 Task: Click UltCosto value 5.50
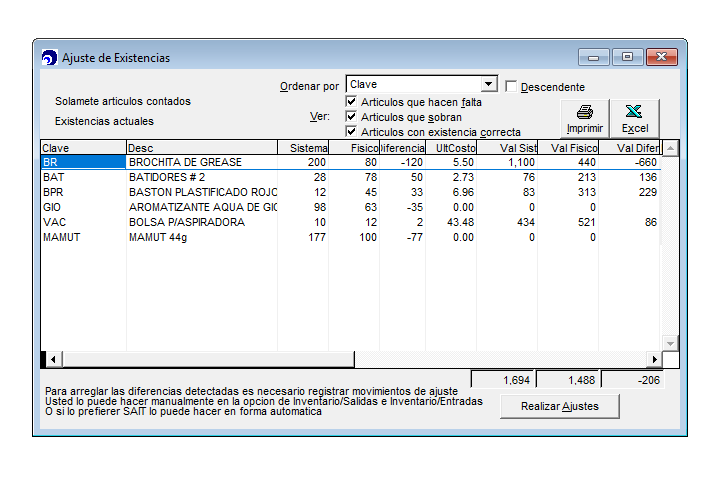(463, 162)
